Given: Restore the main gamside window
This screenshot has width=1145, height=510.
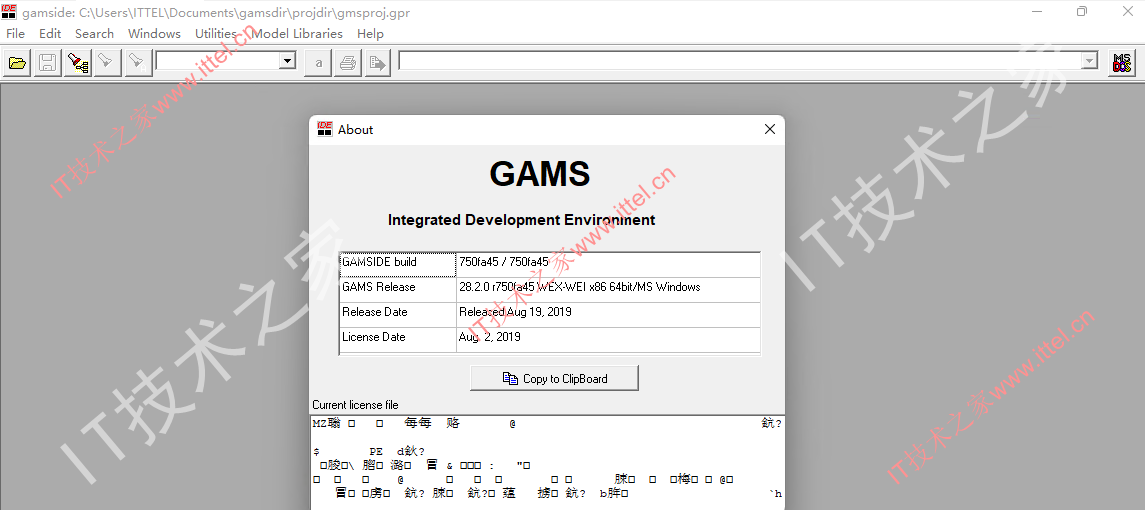Looking at the screenshot, I should point(1081,11).
